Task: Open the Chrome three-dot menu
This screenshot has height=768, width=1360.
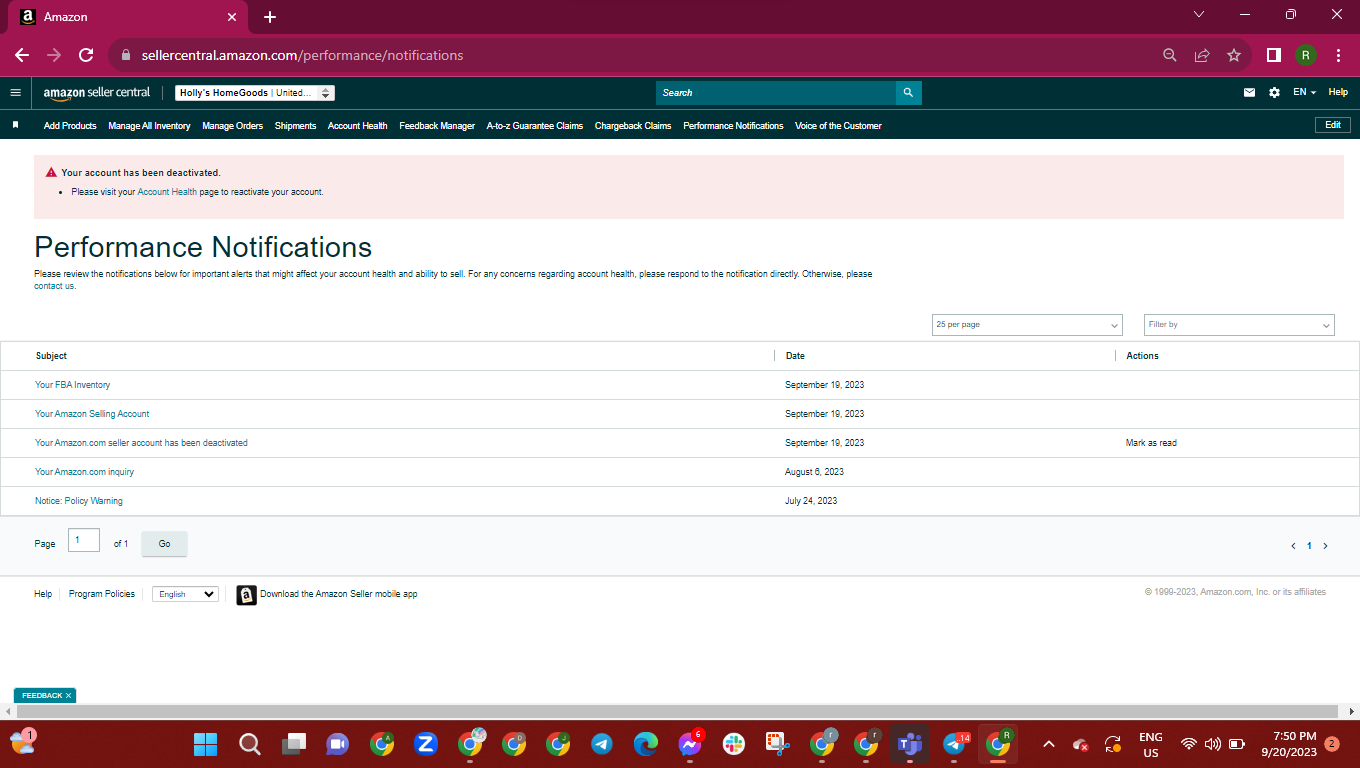Action: point(1338,55)
